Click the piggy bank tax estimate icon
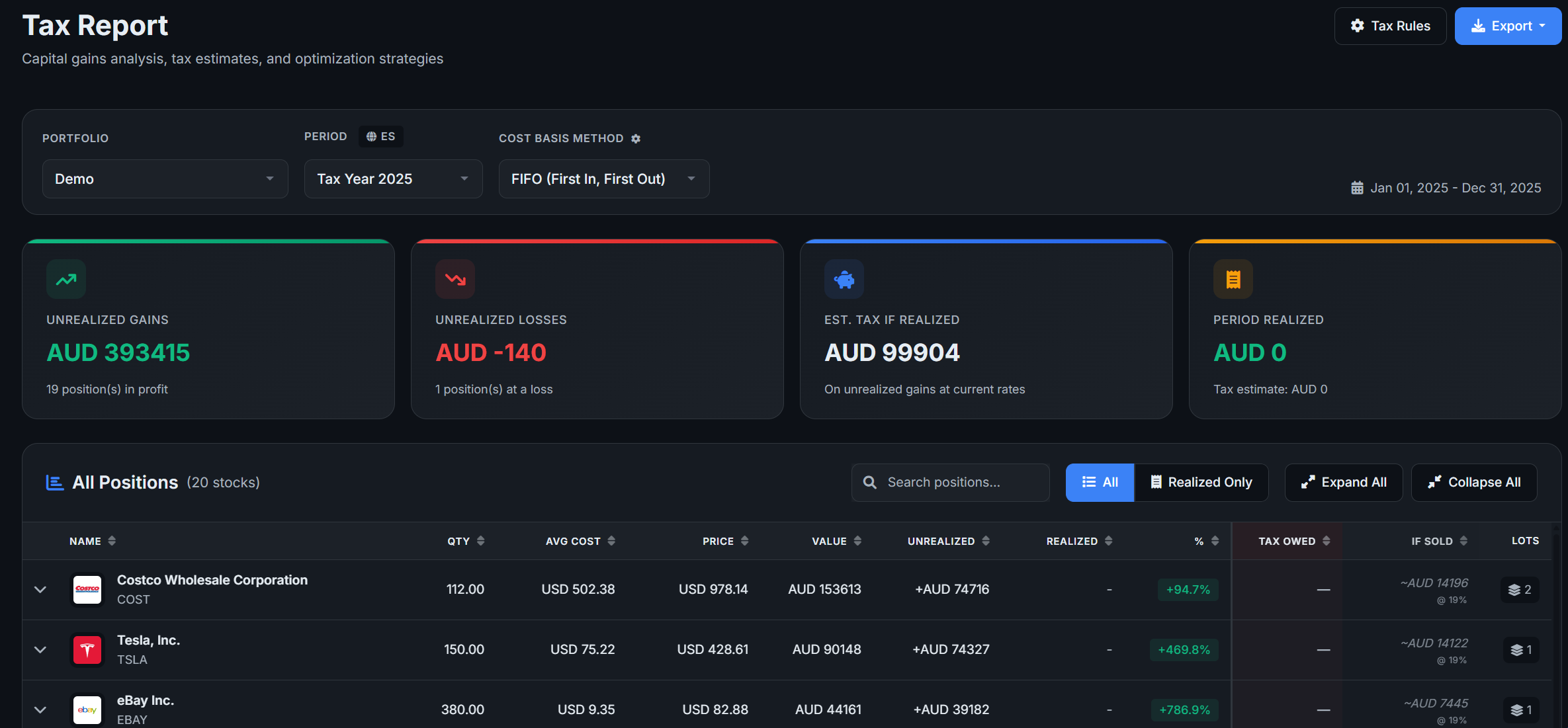This screenshot has width=1568, height=728. point(844,280)
